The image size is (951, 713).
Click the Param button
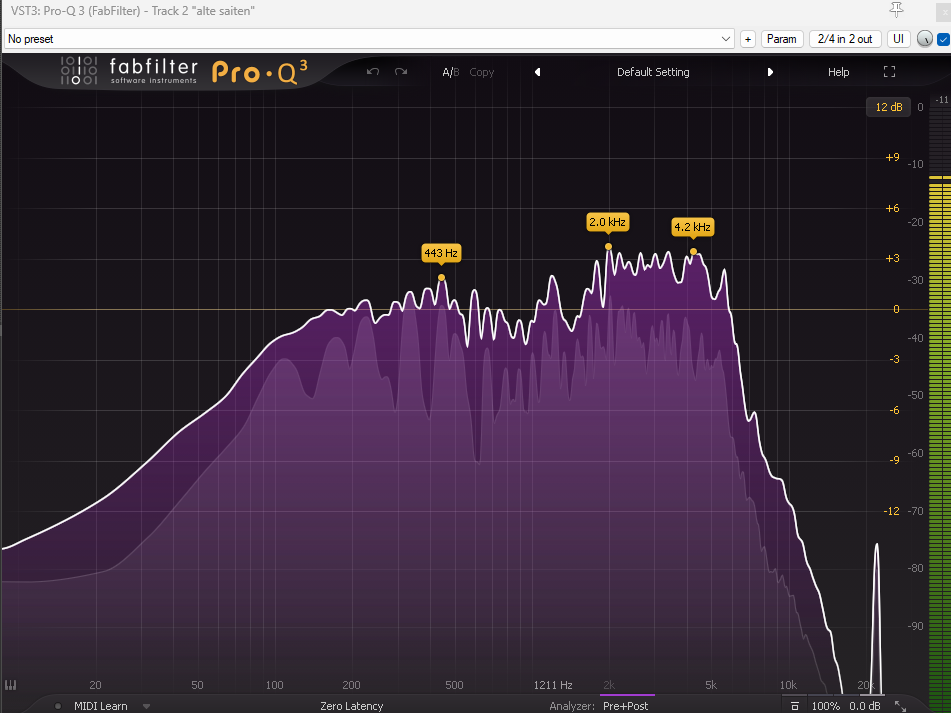point(781,39)
